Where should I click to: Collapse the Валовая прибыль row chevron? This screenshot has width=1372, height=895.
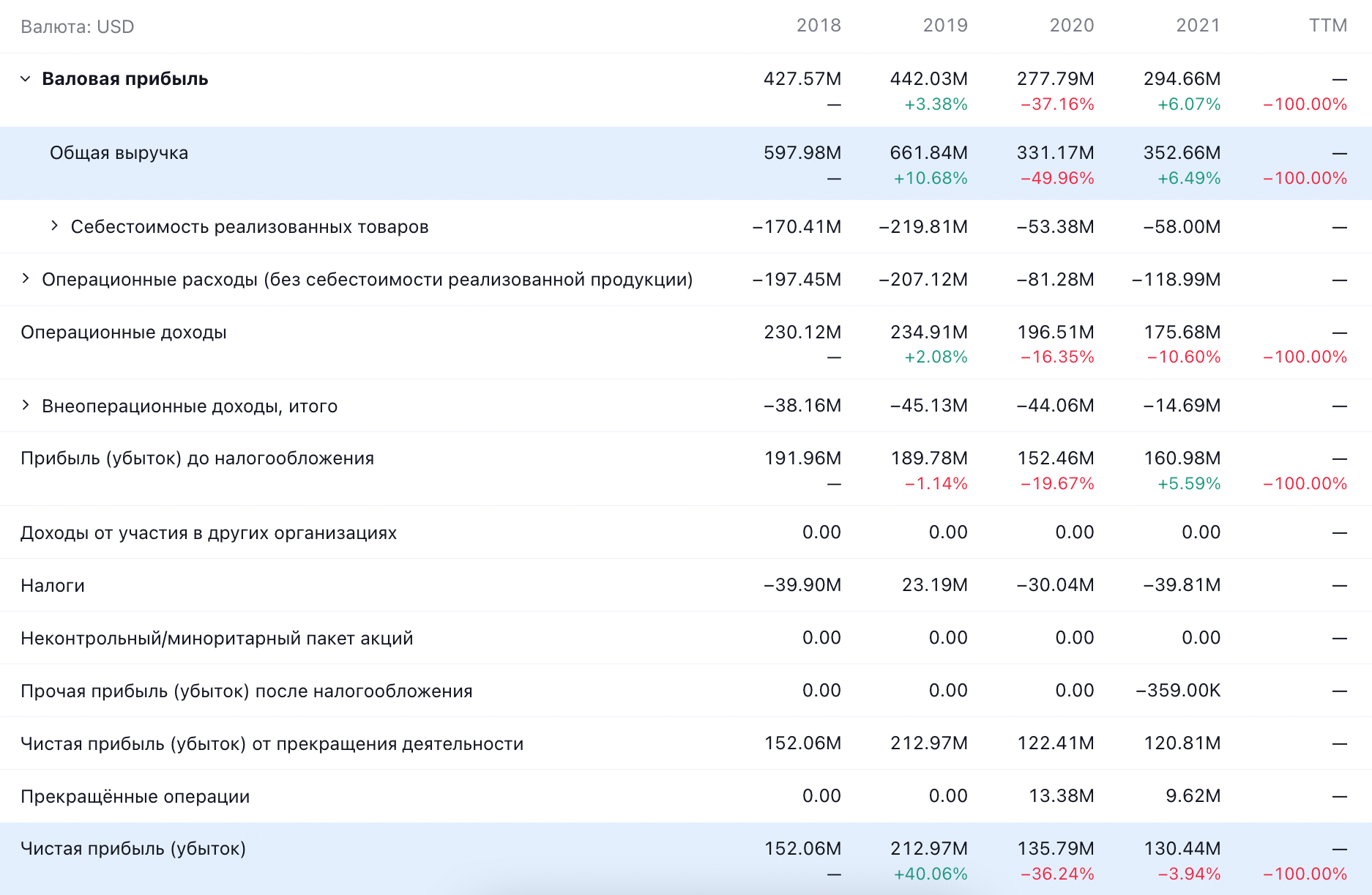tap(26, 78)
